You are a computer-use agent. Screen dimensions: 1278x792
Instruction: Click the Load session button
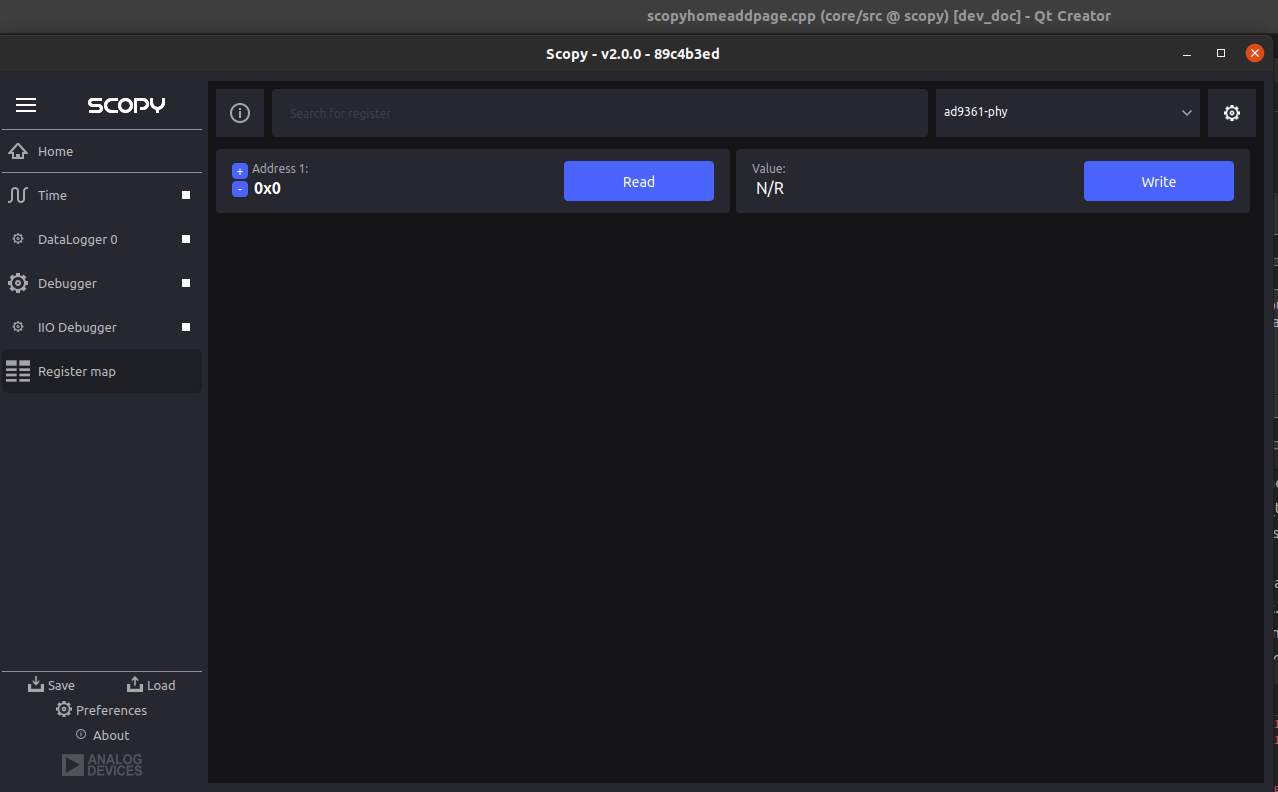tap(151, 685)
